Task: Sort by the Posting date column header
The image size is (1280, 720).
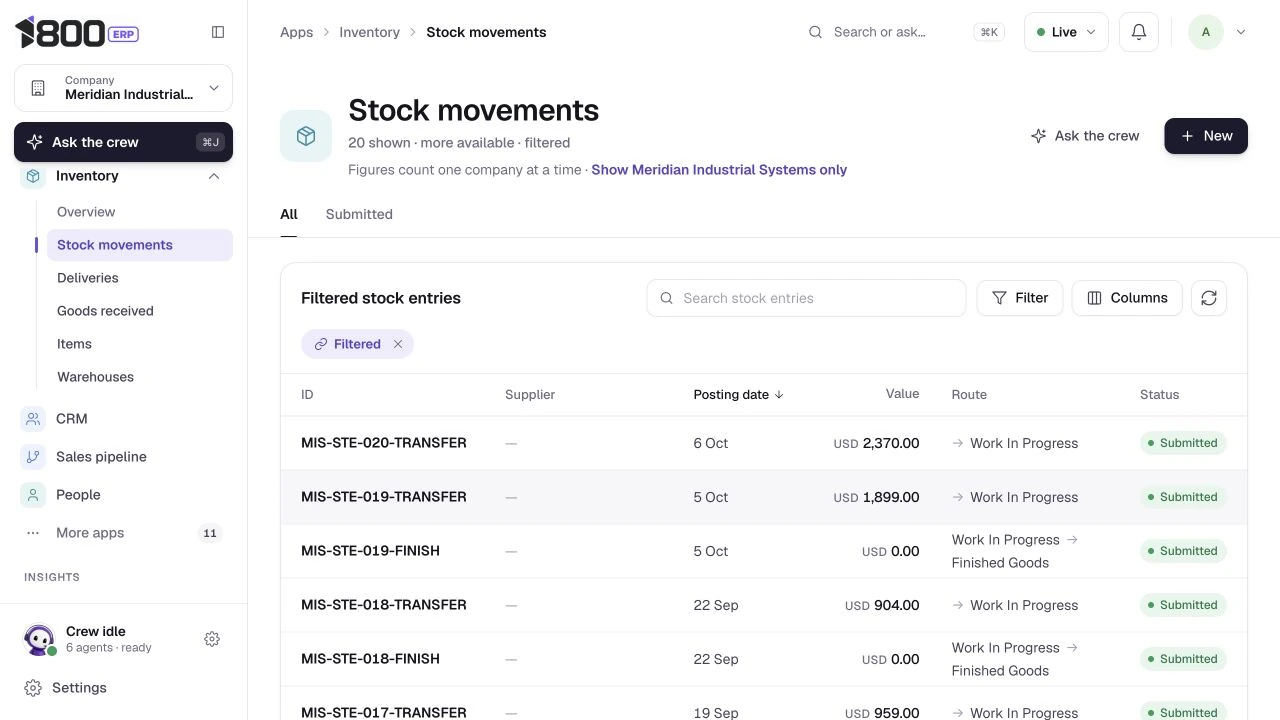Action: click(x=738, y=395)
